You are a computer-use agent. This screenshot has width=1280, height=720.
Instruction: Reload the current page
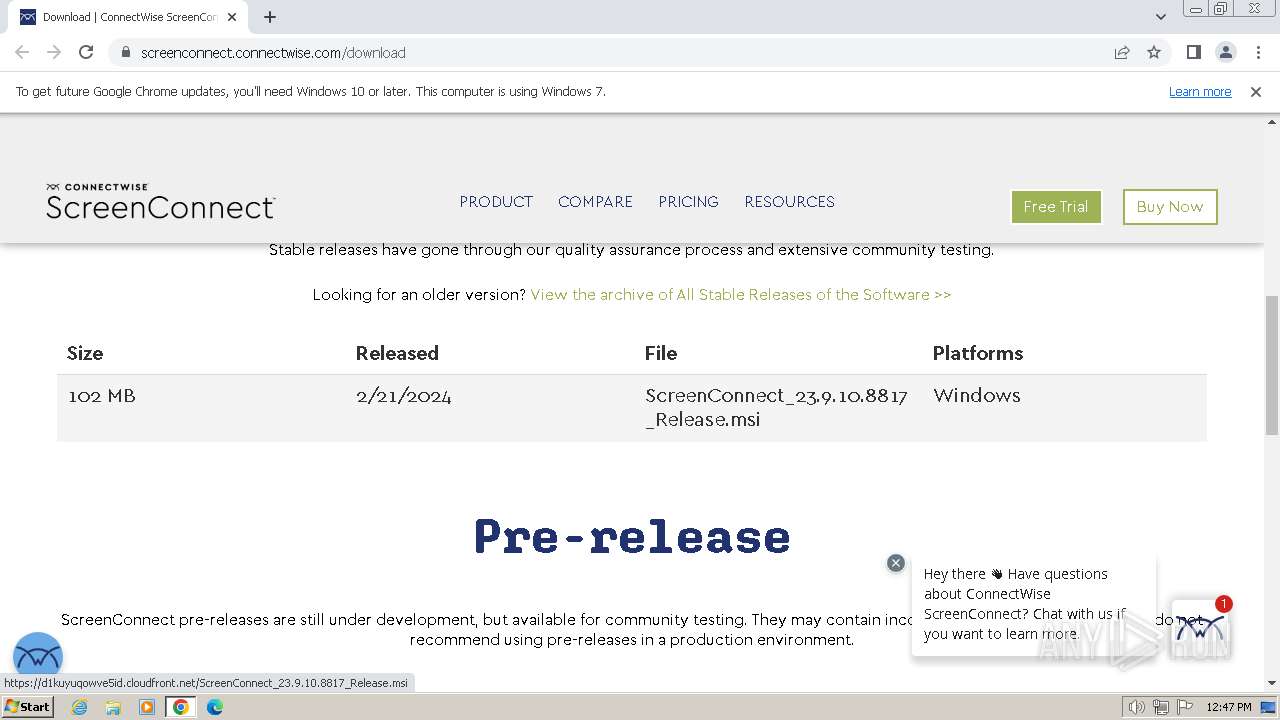click(x=86, y=52)
